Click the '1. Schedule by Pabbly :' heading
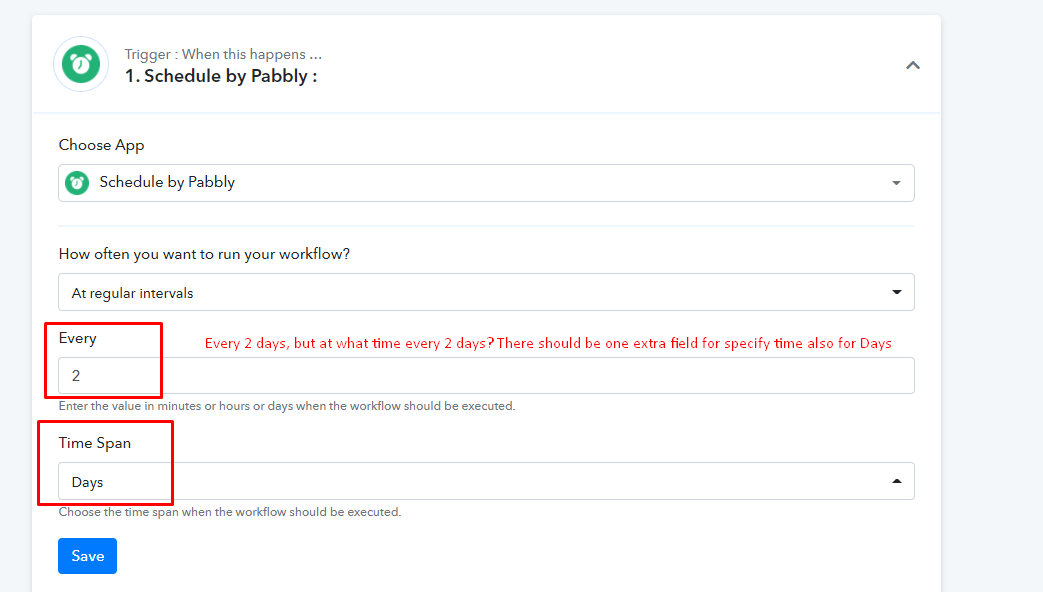 [221, 76]
